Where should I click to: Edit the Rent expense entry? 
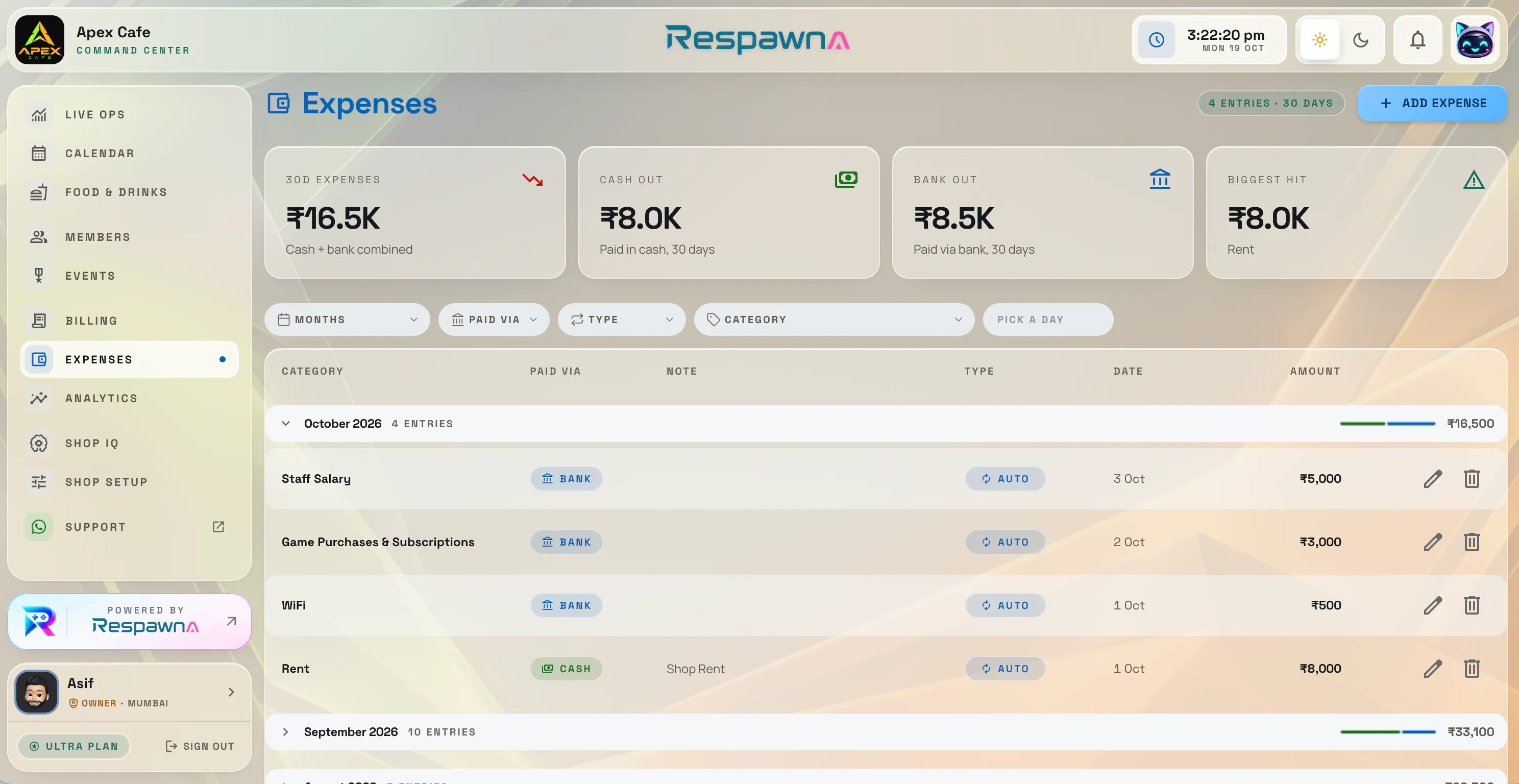[x=1432, y=669]
